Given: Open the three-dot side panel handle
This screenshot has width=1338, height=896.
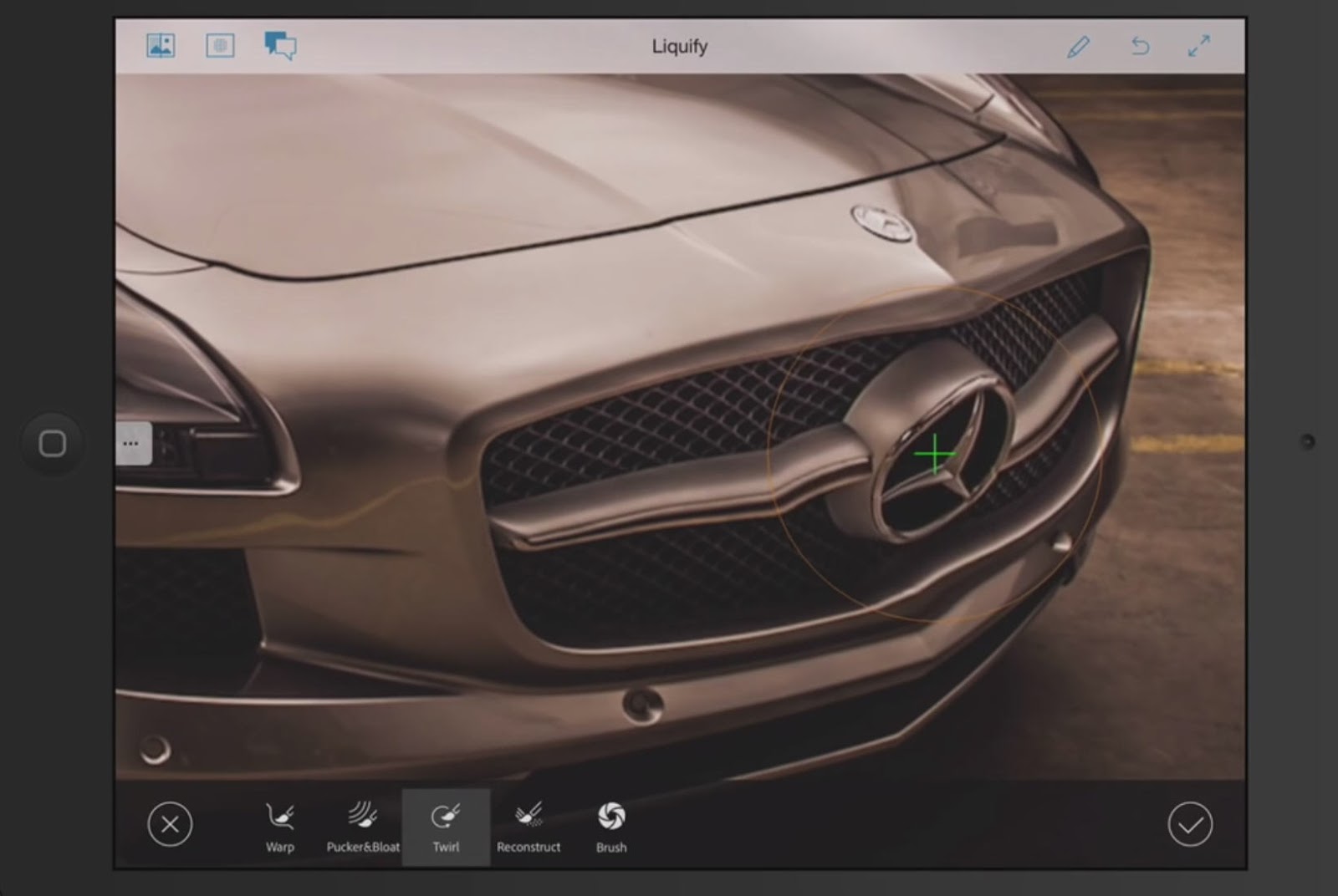Looking at the screenshot, I should click(132, 443).
